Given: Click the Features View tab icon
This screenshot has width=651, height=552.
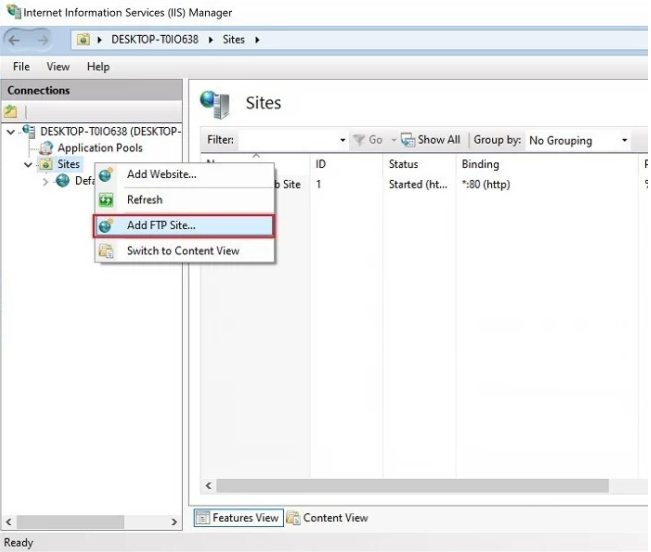Looking at the screenshot, I should tap(203, 518).
